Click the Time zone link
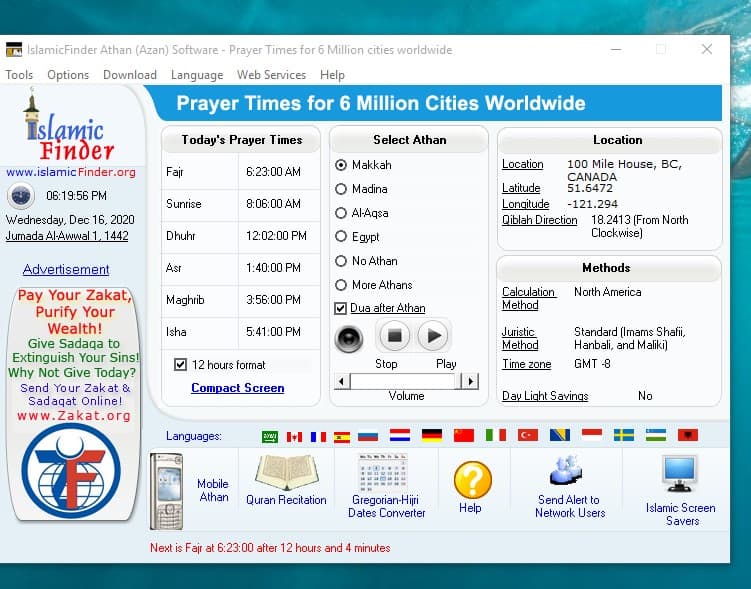Screen dimensions: 751x589 click(526, 364)
